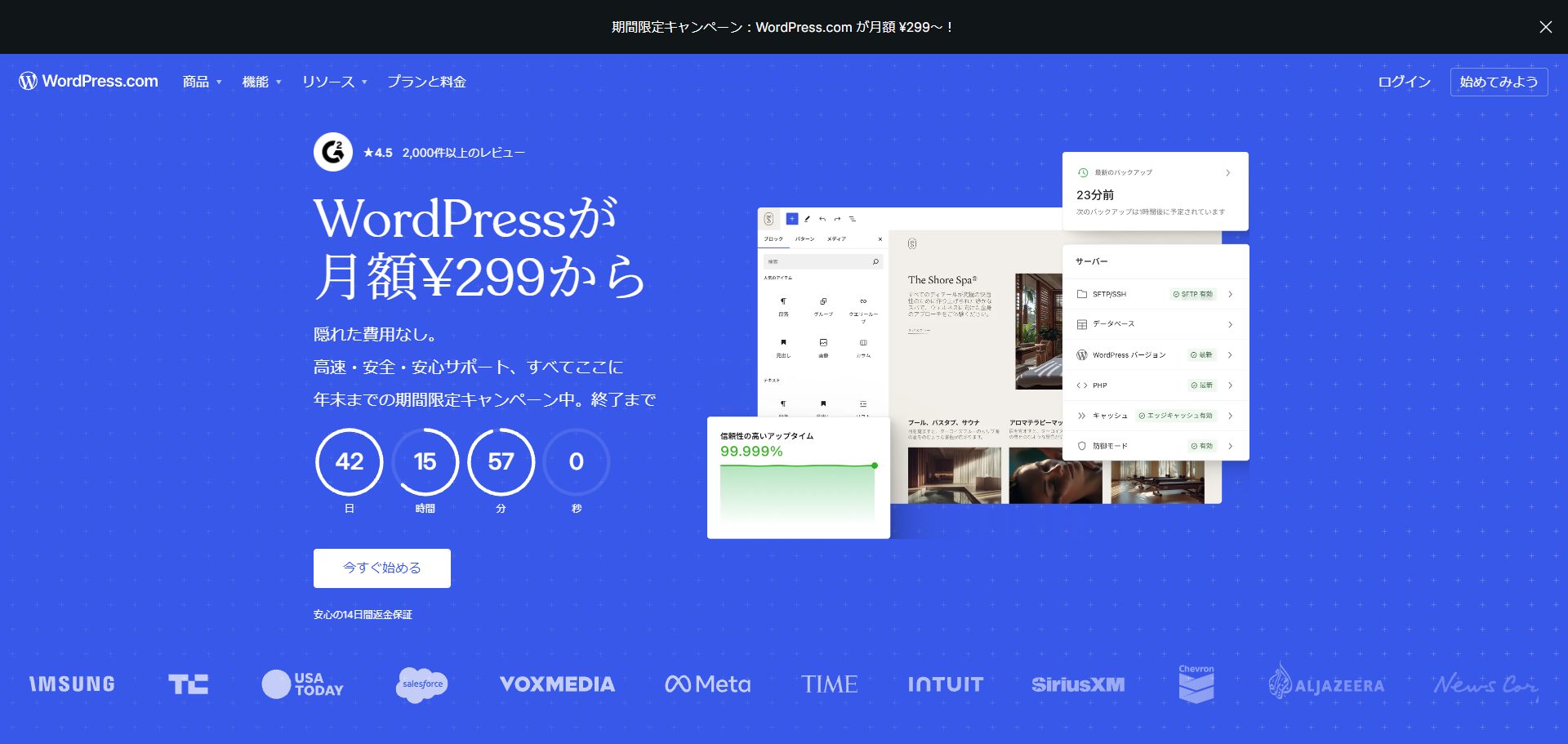The width and height of the screenshot is (1568, 744).
Task: Click the Chevron logo
Action: point(1196,684)
